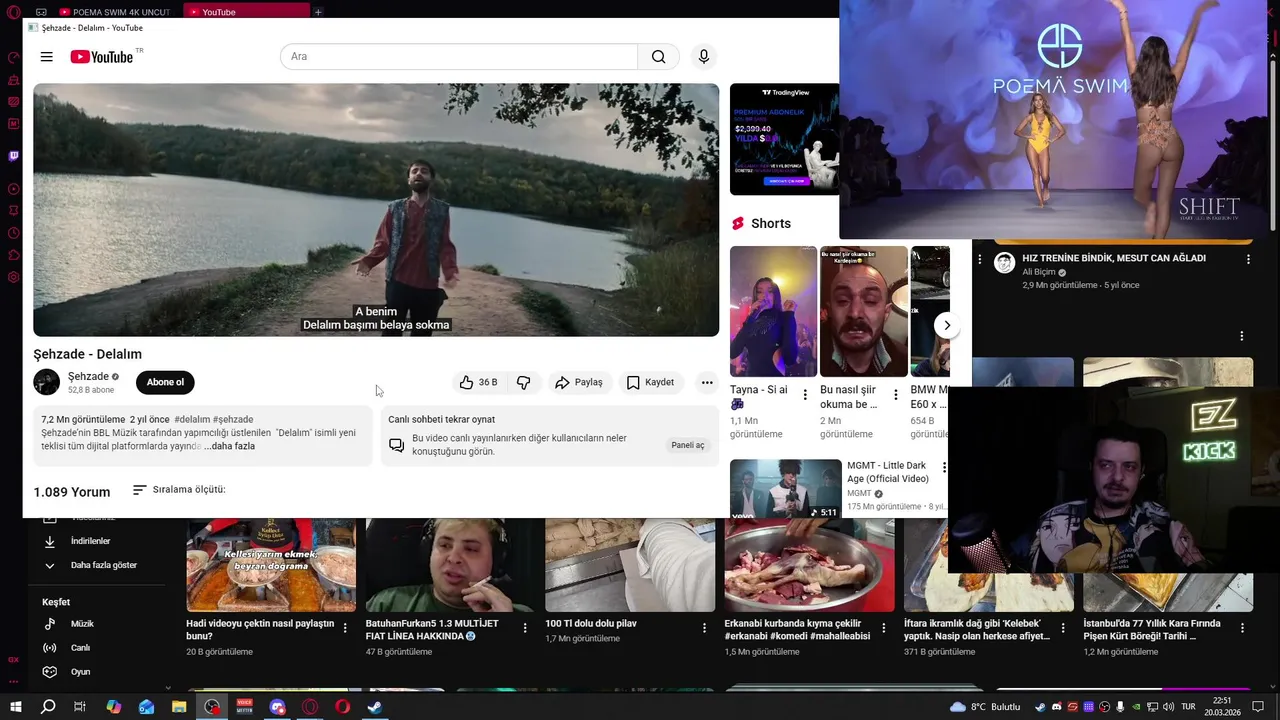This screenshot has height=720, width=1280.
Task: Open settings gear in Opera GX sidebar
Action: 13,277
